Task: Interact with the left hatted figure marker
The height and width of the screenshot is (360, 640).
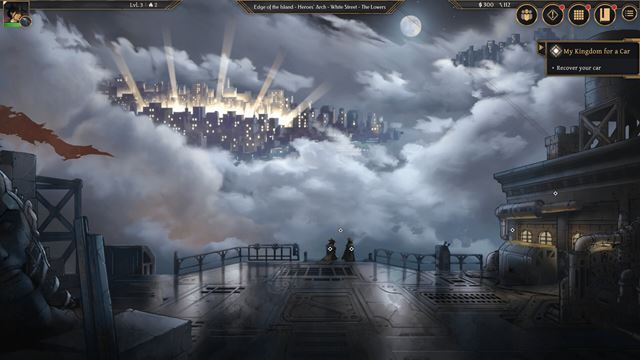Action: [x=330, y=249]
